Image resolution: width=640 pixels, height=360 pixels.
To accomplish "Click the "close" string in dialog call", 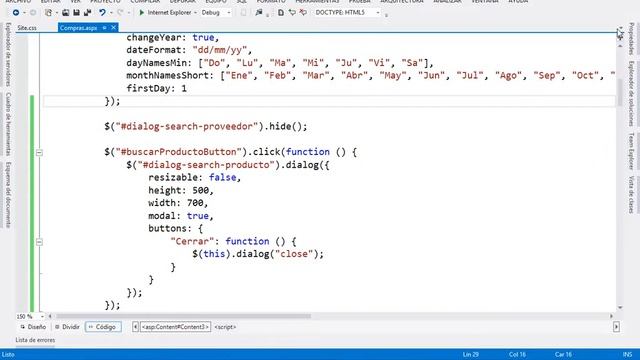I will coord(293,254).
